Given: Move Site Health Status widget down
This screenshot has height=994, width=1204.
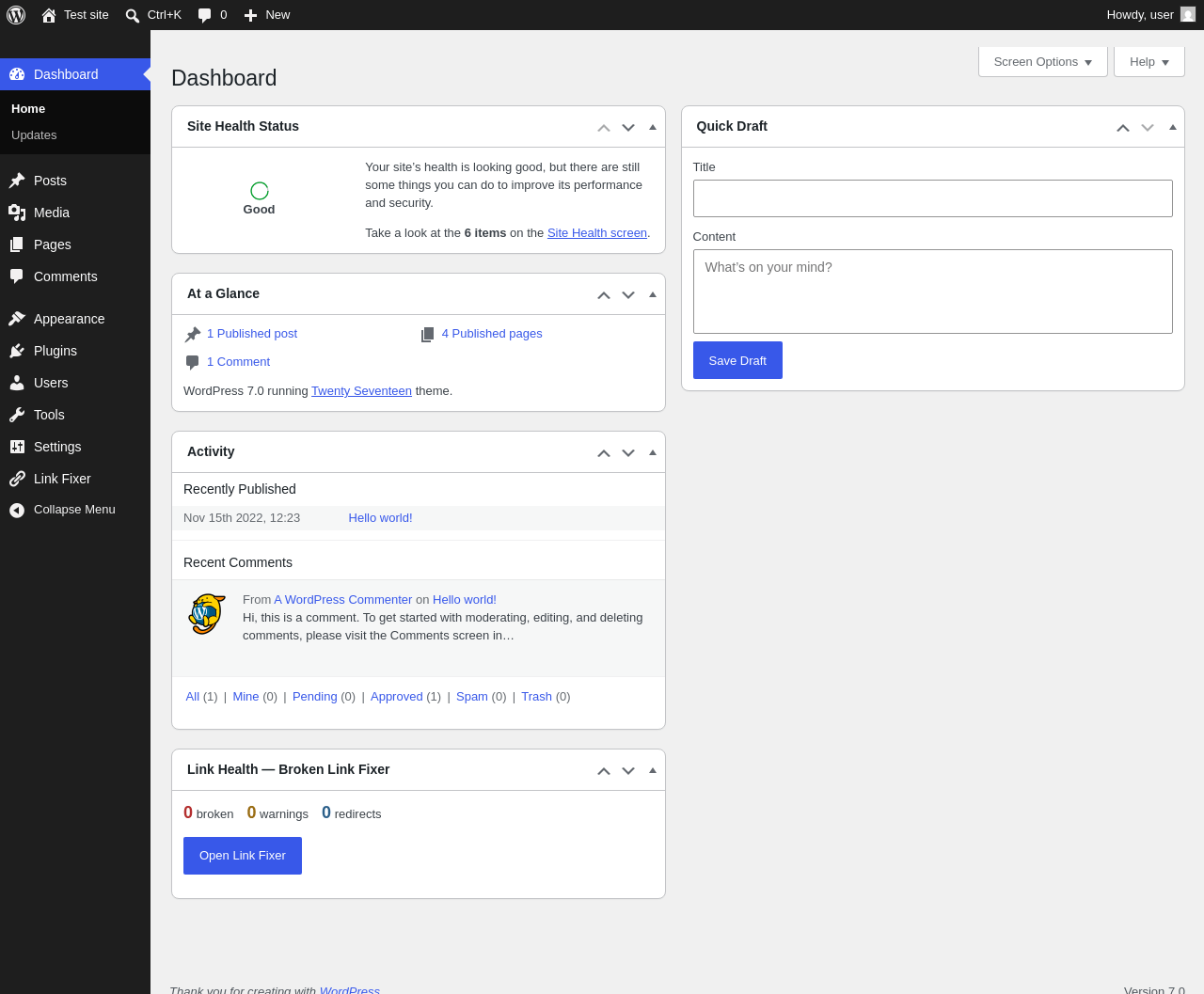Looking at the screenshot, I should tap(628, 127).
